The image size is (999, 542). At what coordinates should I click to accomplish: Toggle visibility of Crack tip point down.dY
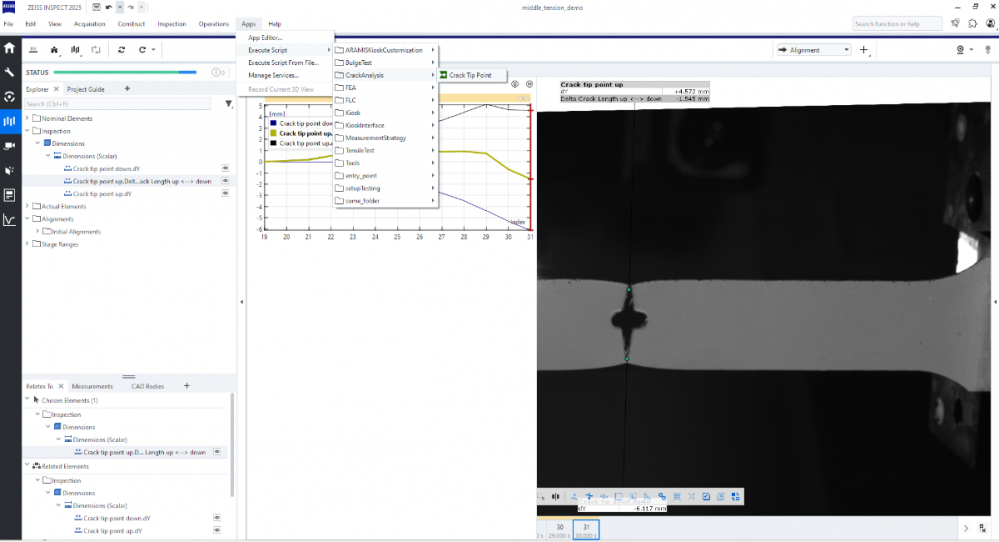tap(225, 168)
